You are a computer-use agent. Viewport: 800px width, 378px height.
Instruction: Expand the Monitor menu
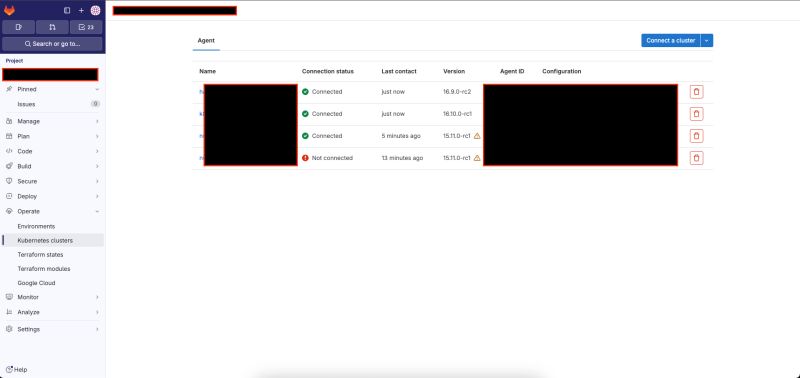point(52,297)
